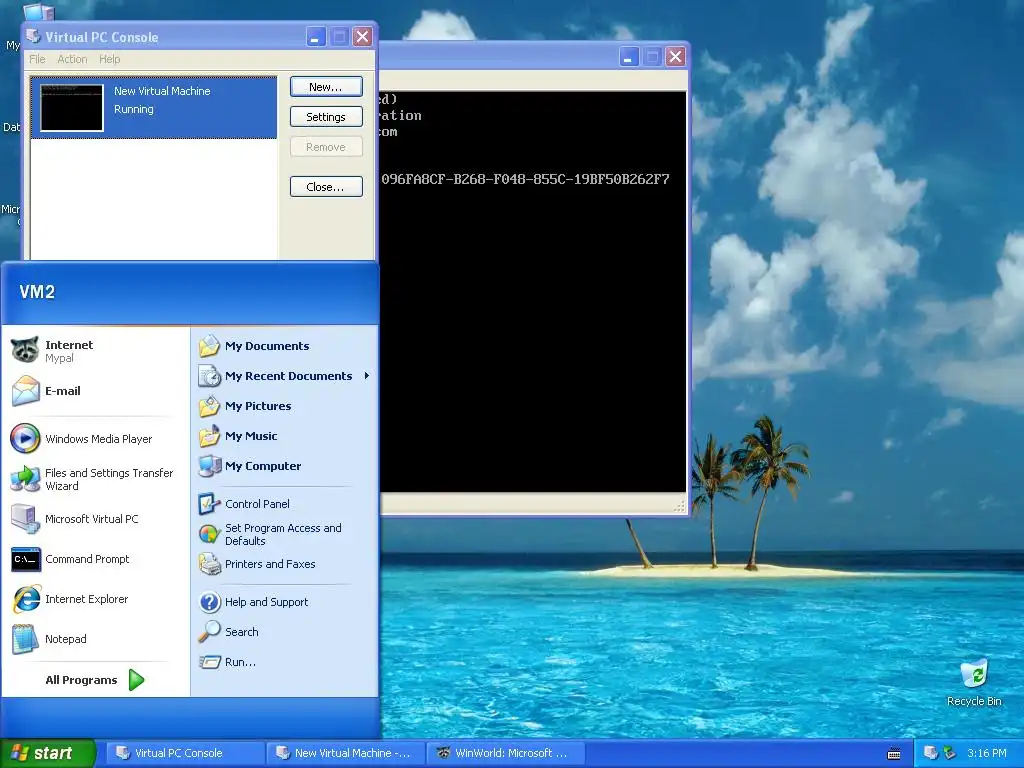1024x768 pixels.
Task: Open the E-mail envelope icon
Action: click(25, 391)
